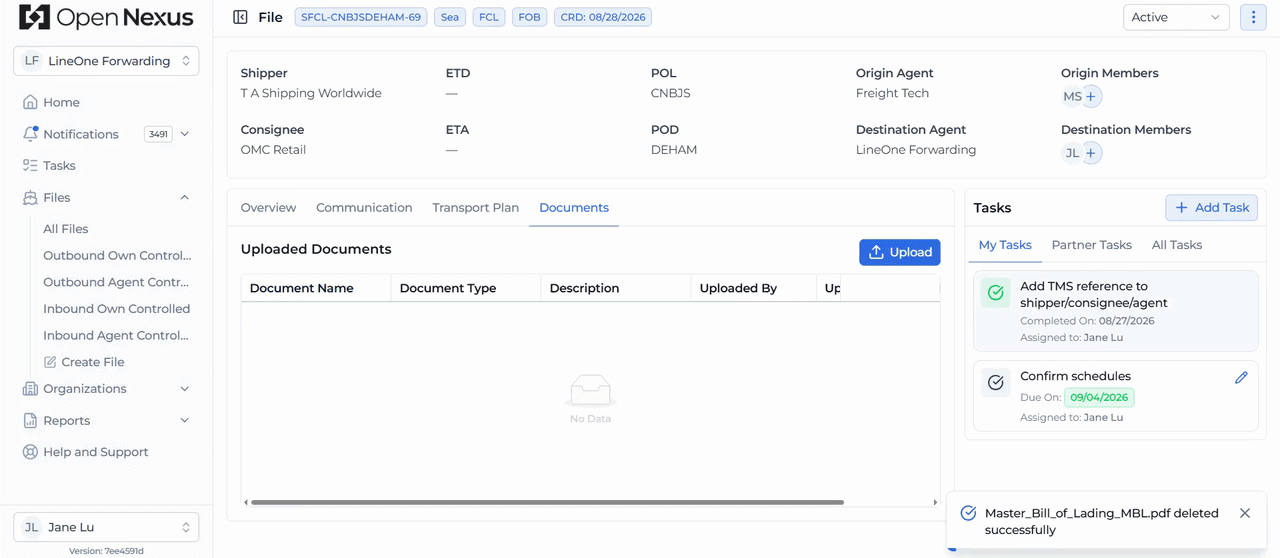Click Freight Tech origin agent
The height and width of the screenshot is (558, 1280).
(x=892, y=93)
